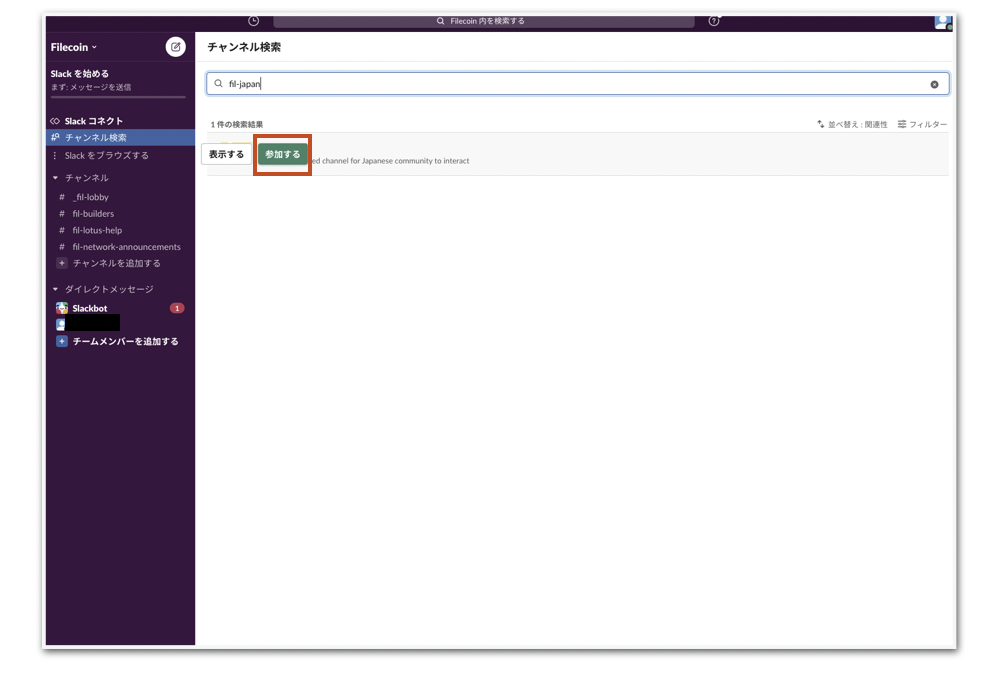Image resolution: width=1008 pixels, height=678 pixels.
Task: Clear the fil-japan search text
Action: tap(934, 84)
